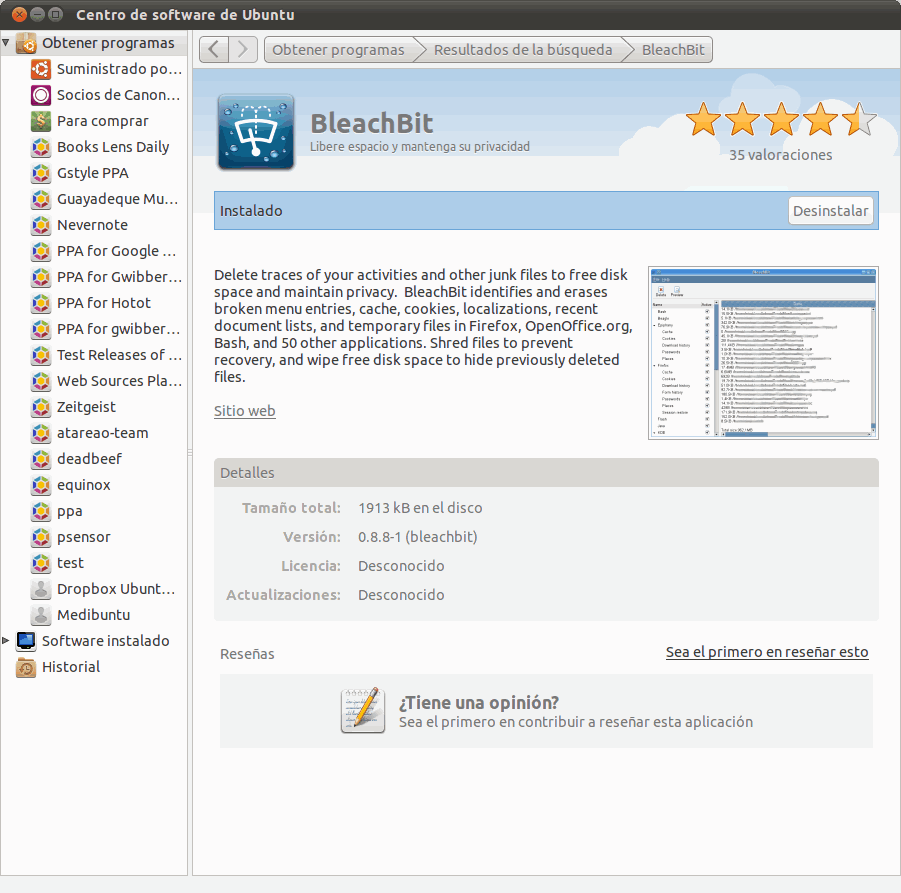Click the Historial clock icon
This screenshot has width=901, height=893.
pos(26,667)
